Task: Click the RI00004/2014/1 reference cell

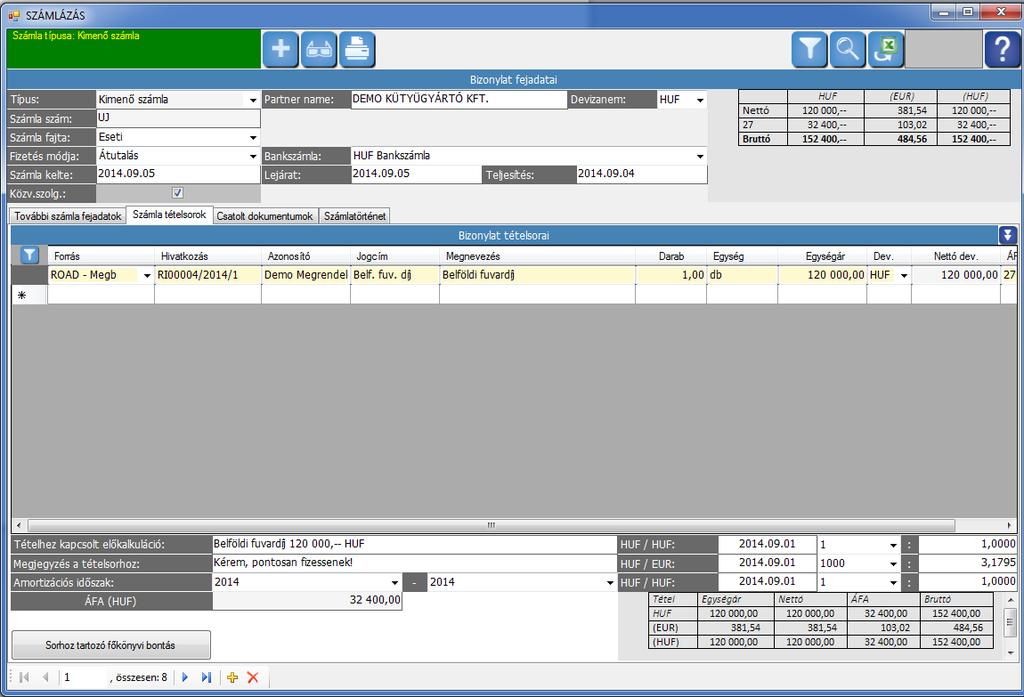Action: pos(208,276)
